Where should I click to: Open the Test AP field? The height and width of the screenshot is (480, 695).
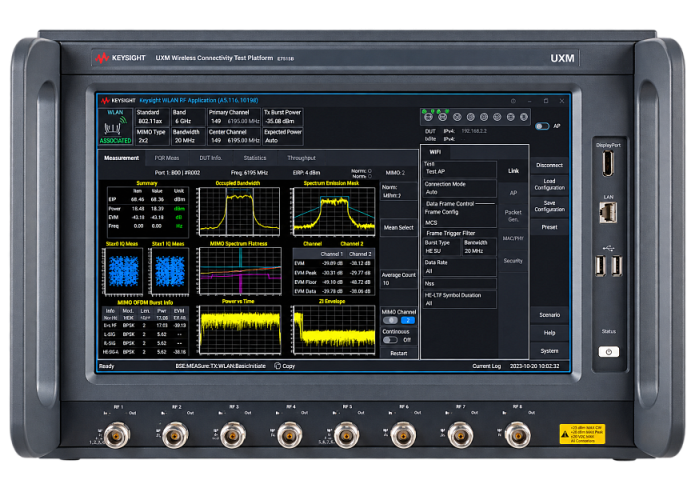coord(459,169)
